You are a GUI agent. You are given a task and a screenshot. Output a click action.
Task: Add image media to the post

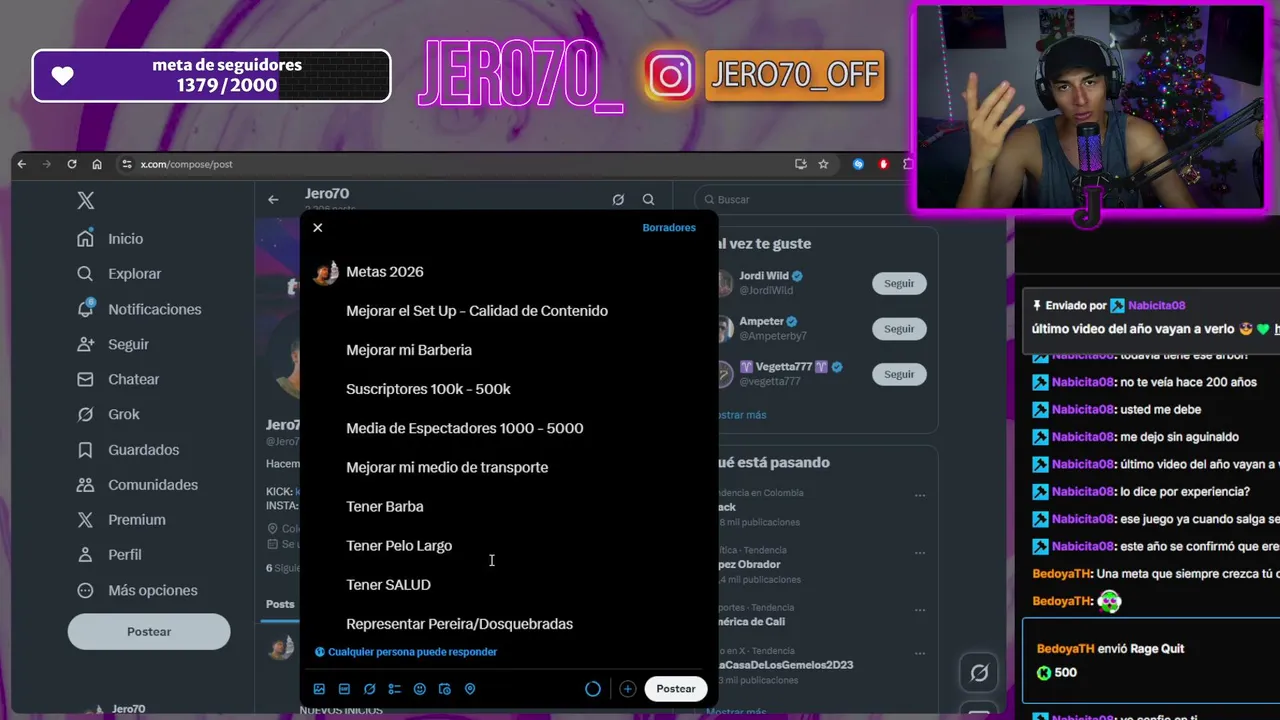319,689
